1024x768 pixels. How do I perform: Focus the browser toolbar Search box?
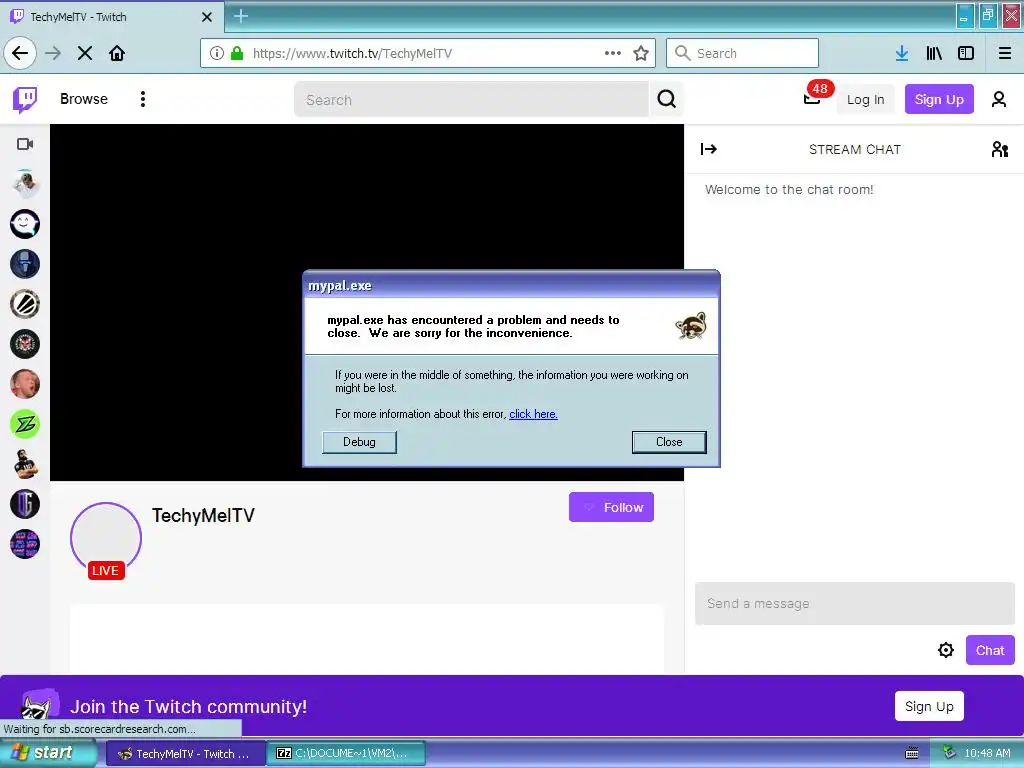tap(742, 53)
